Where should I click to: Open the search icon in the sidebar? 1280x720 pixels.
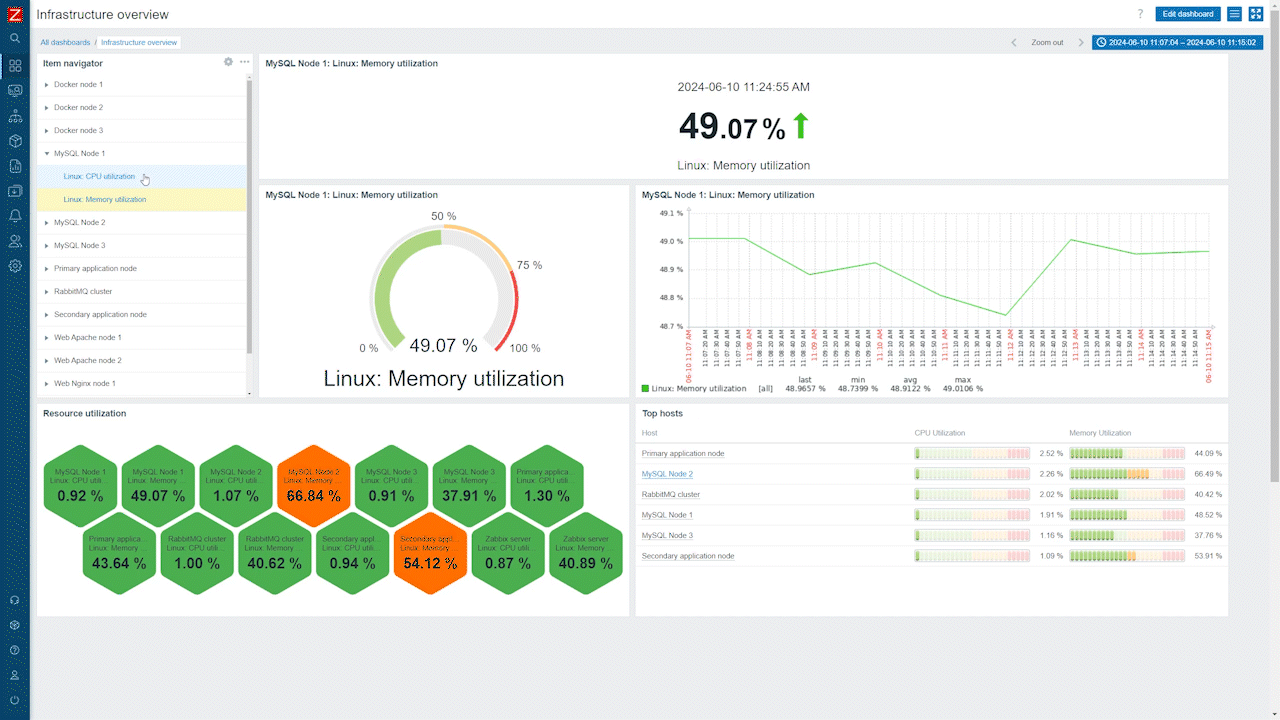(x=15, y=38)
